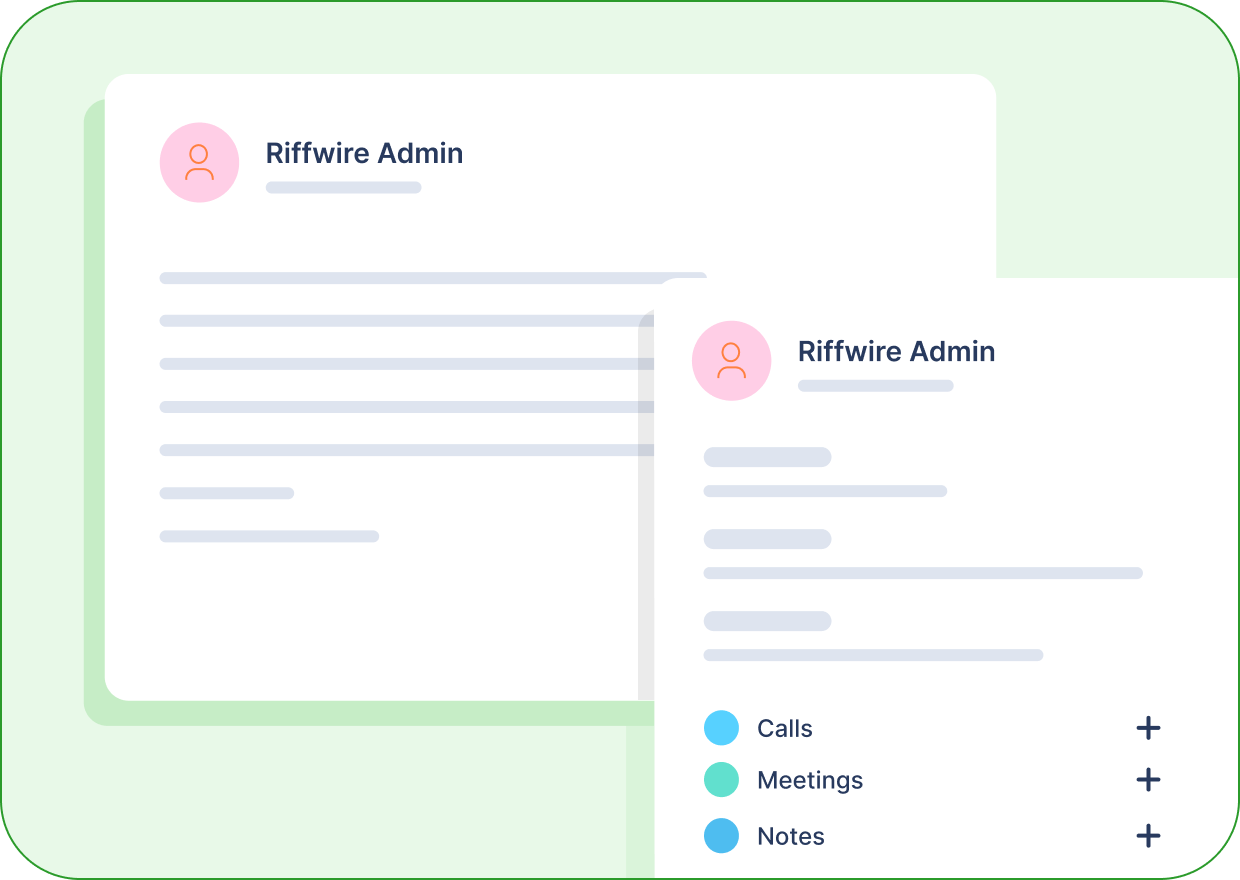The width and height of the screenshot is (1240, 880).
Task: Open the Calls item
Action: click(x=785, y=729)
